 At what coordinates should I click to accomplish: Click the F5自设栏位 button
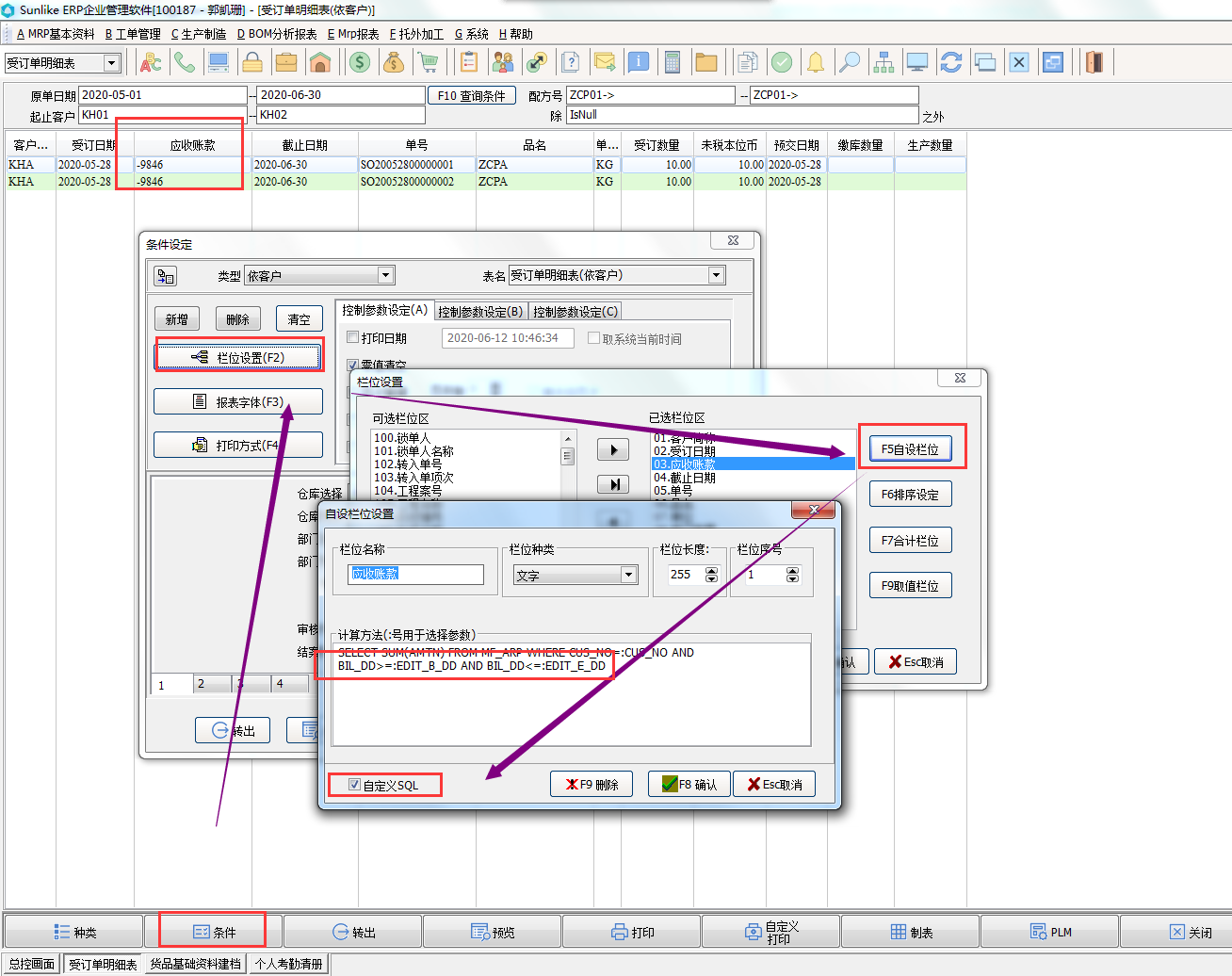coord(910,448)
